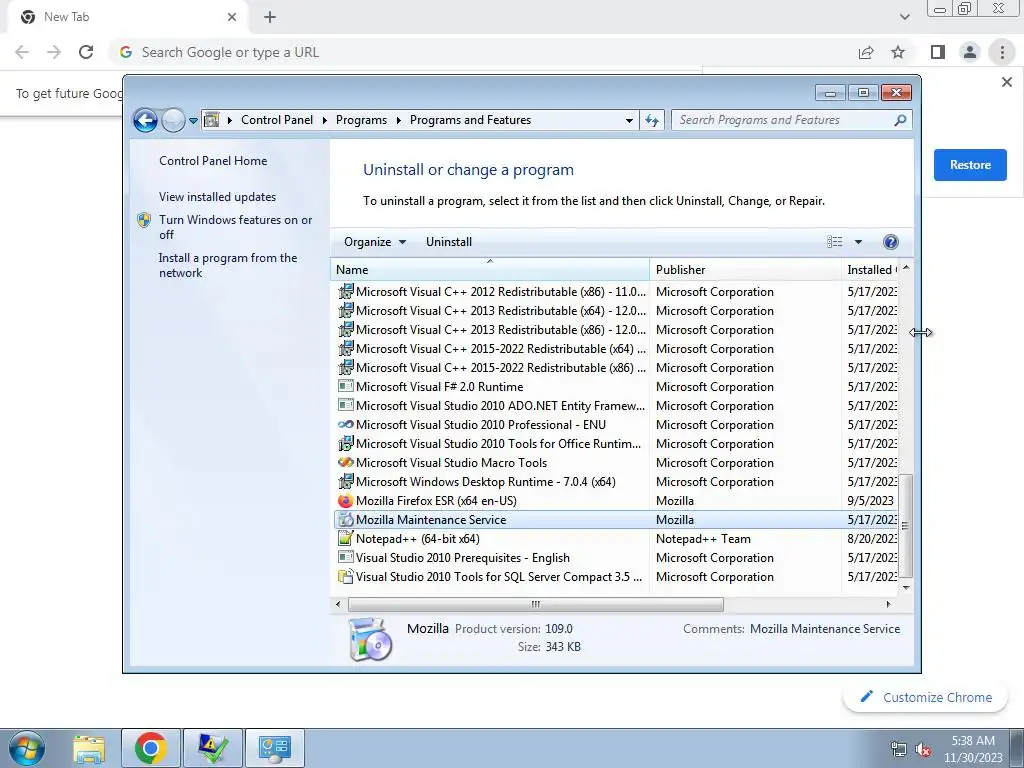Close the Chrome restore notification
This screenshot has height=768, width=1024.
click(1006, 82)
